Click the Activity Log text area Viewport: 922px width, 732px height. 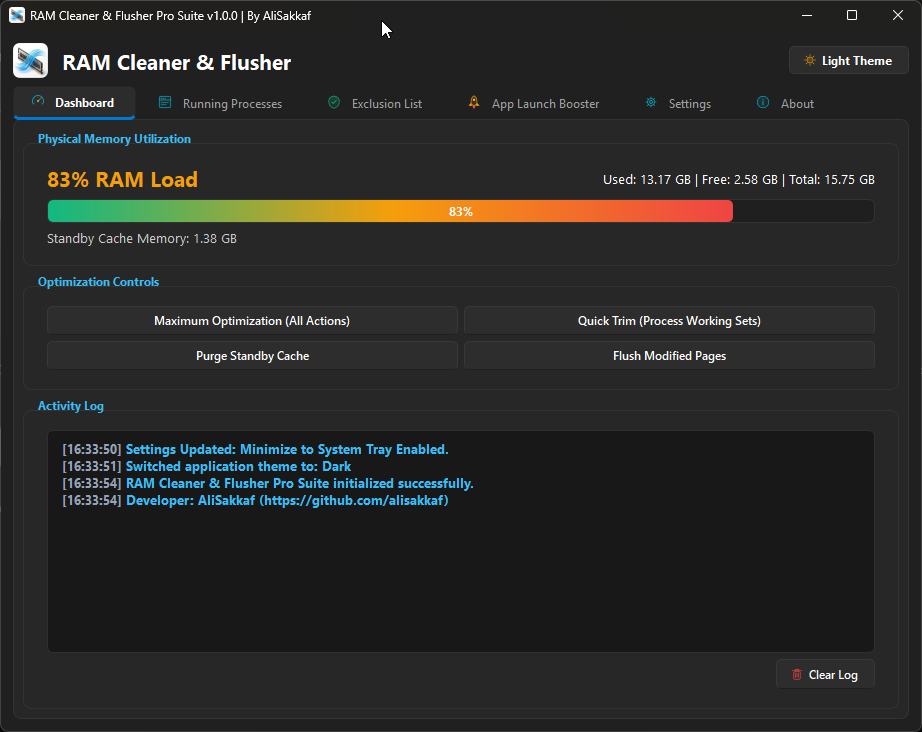[461, 542]
